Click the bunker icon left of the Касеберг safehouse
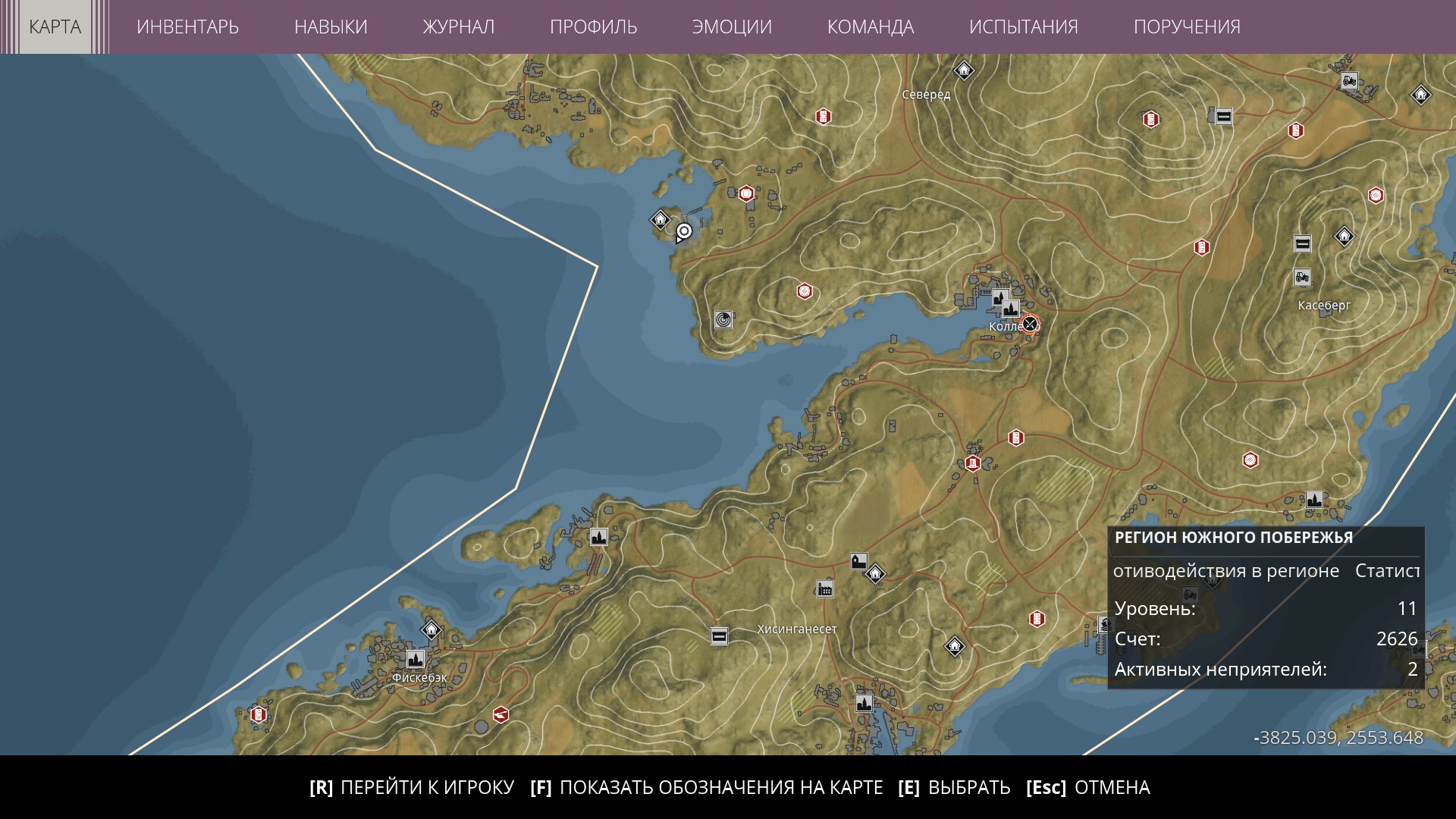This screenshot has height=819, width=1456. click(x=1302, y=243)
